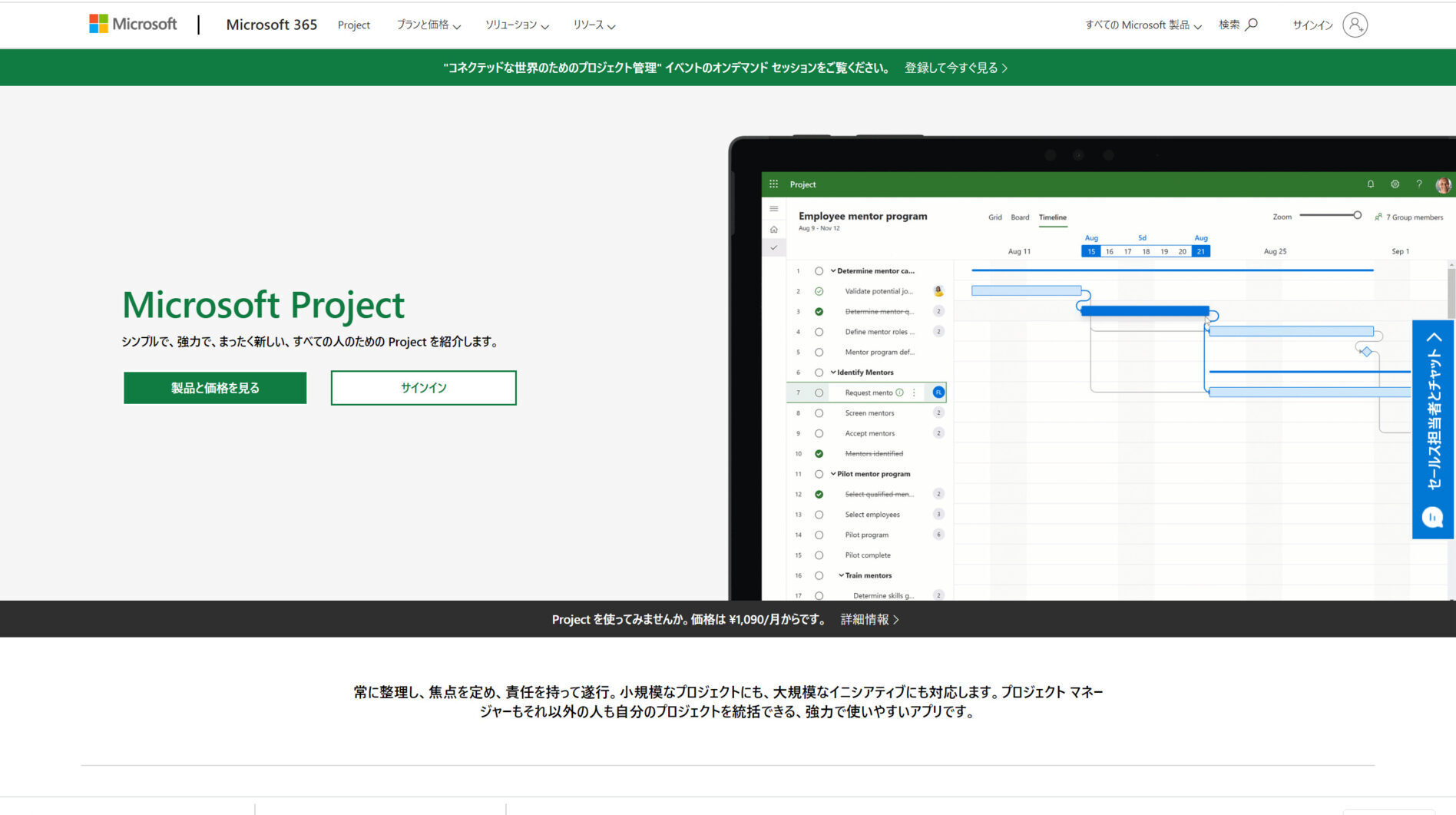Adjust the timeline Zoom slider
Image resolution: width=1456 pixels, height=815 pixels.
pyautogui.click(x=1356, y=215)
